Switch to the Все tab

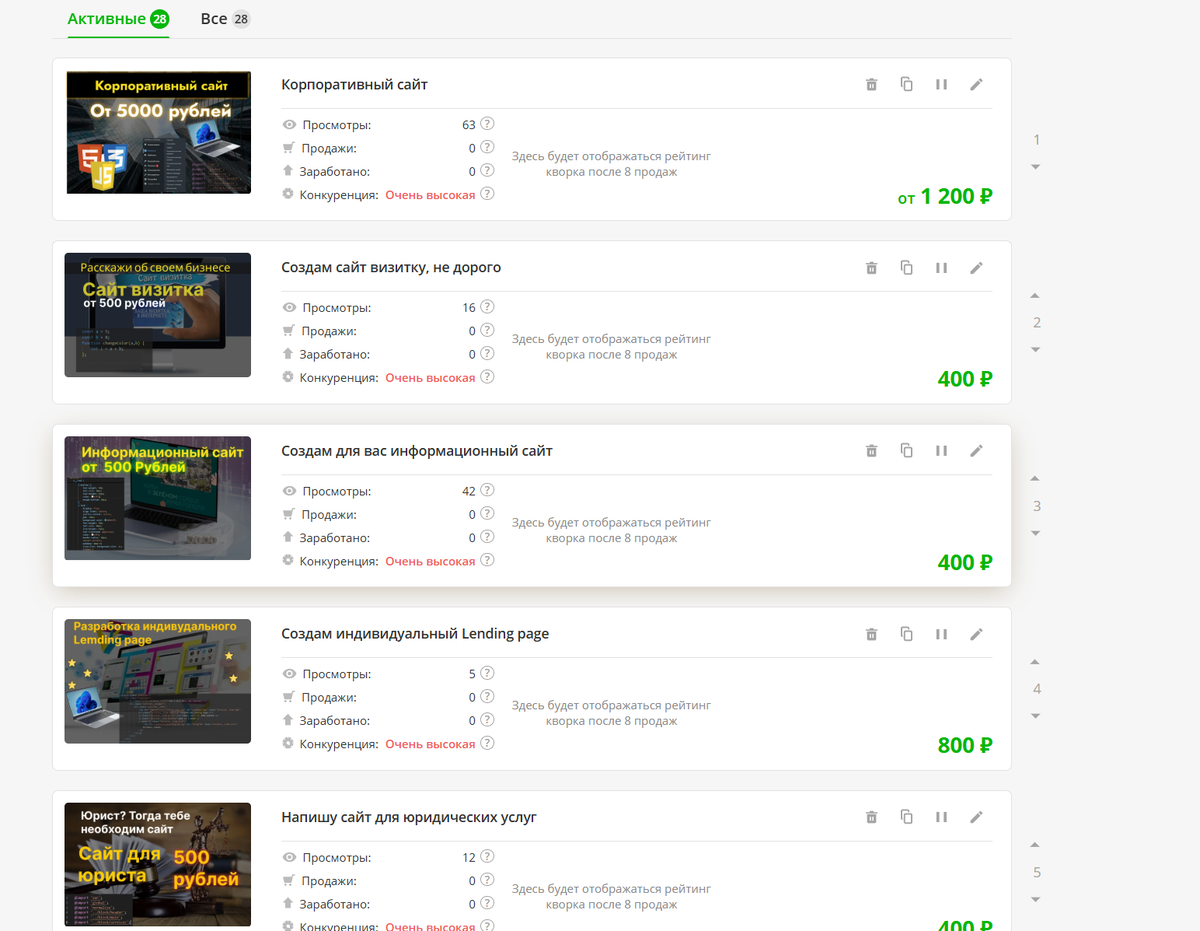(225, 19)
